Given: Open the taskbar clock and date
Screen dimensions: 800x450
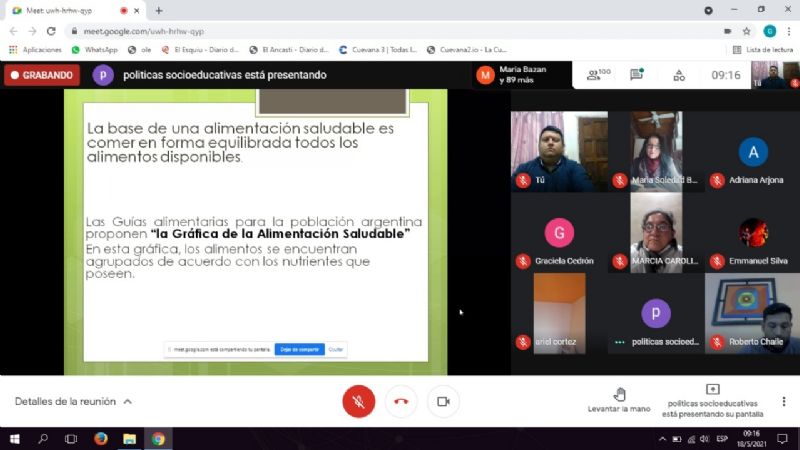Looking at the screenshot, I should (x=751, y=439).
